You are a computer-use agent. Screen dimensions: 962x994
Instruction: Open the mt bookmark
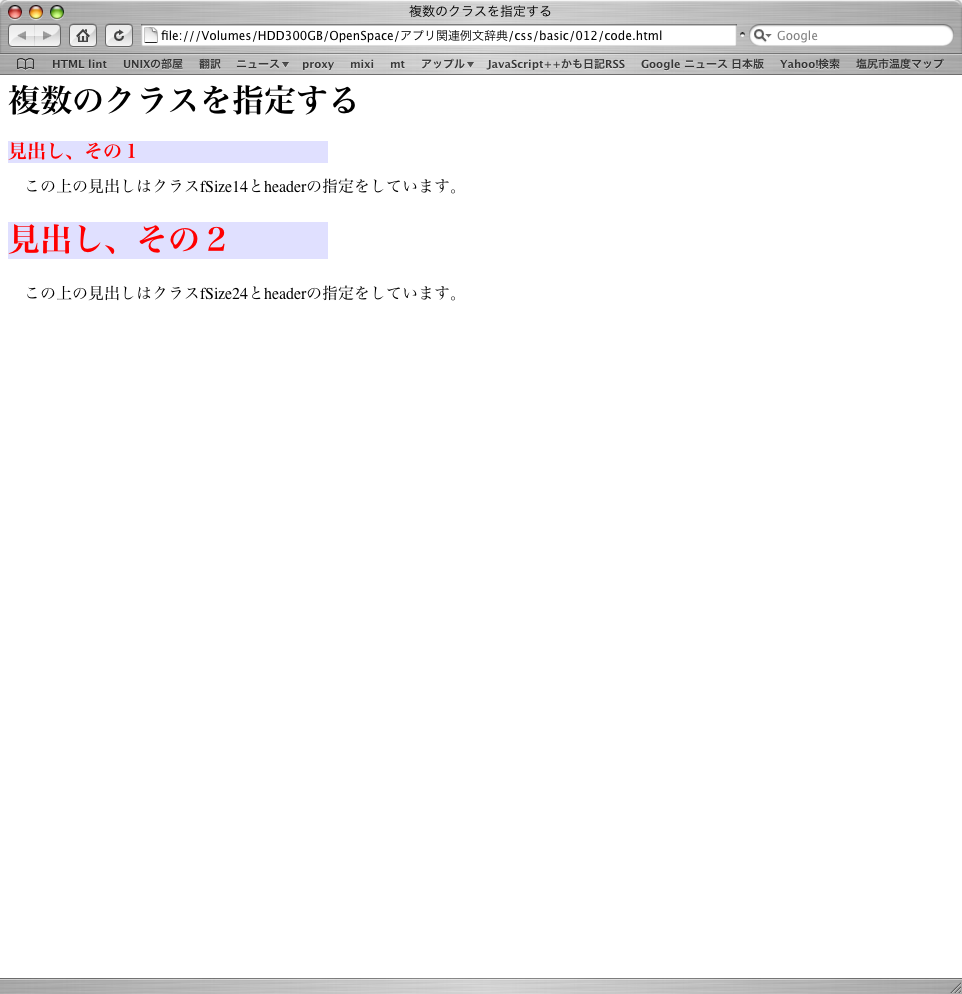397,64
